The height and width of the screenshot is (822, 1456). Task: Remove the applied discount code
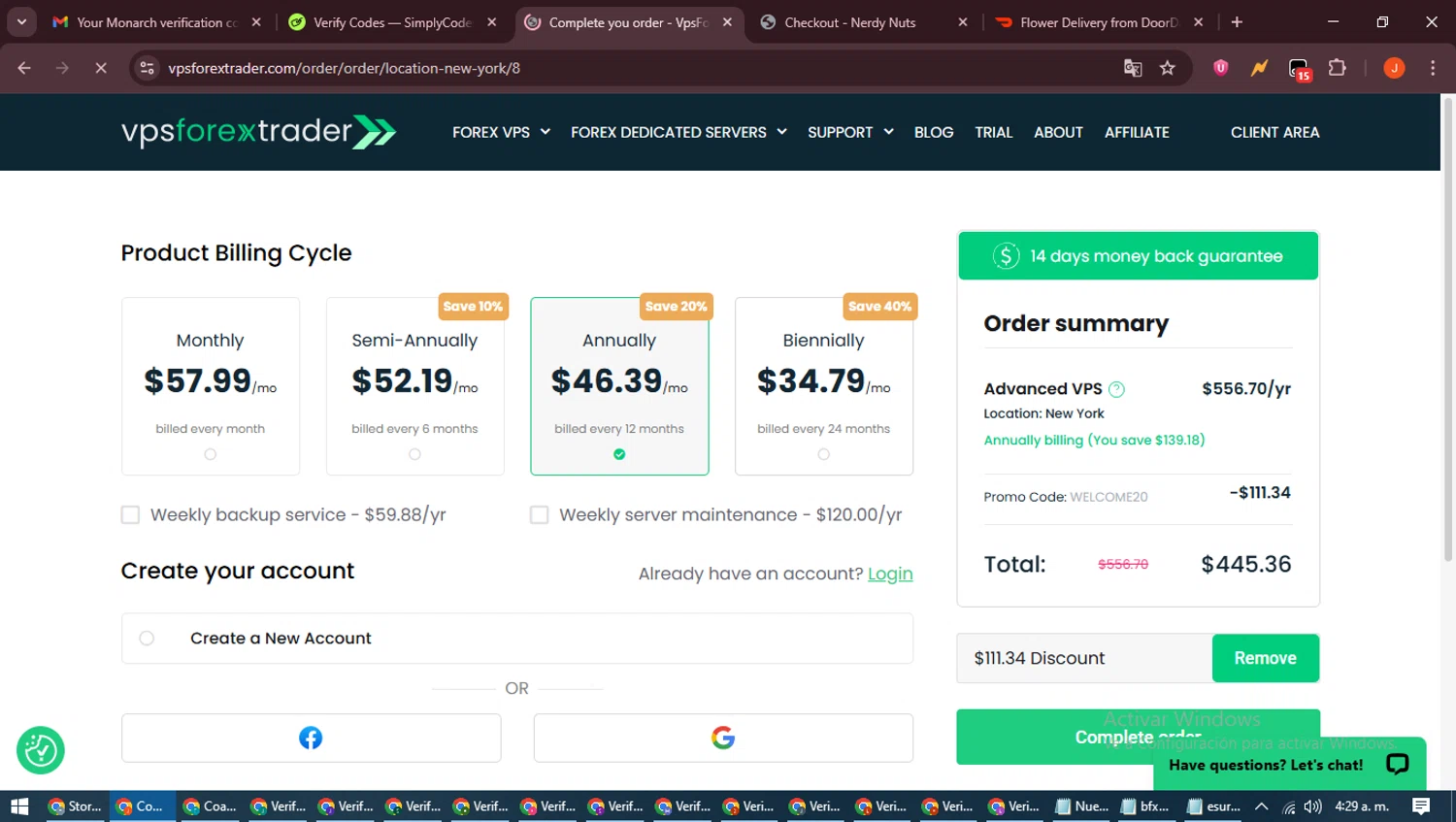click(1266, 658)
